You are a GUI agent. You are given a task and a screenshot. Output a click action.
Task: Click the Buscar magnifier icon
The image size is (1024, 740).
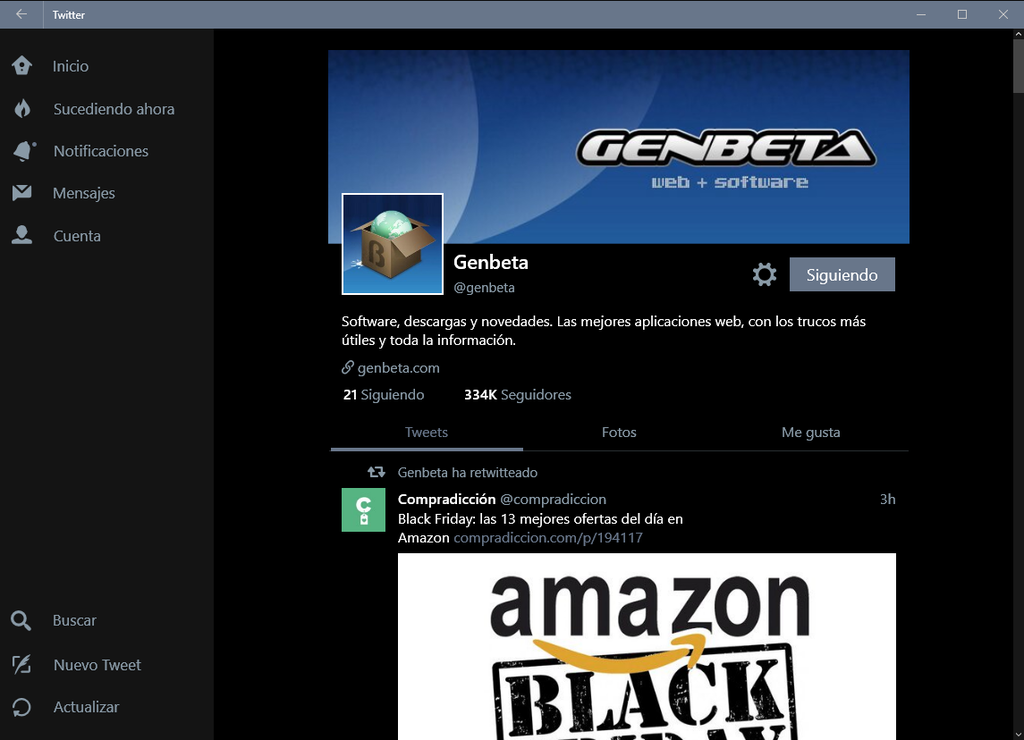tap(22, 621)
